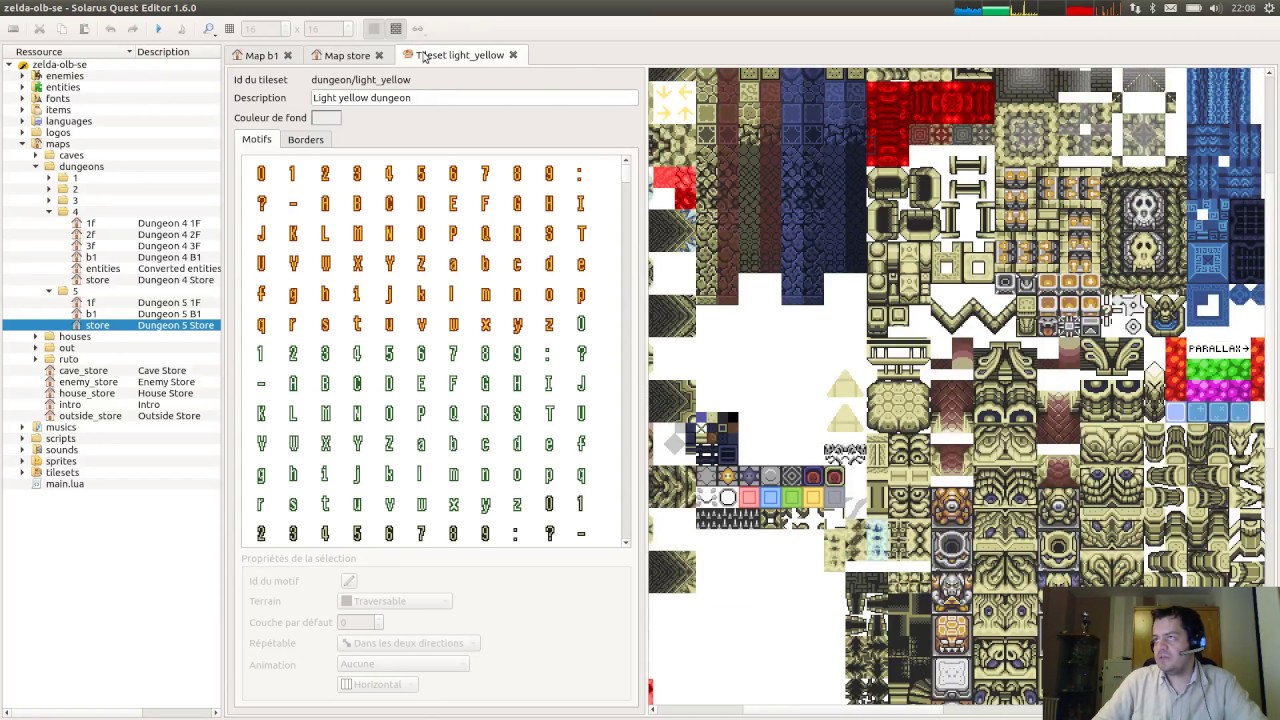Click the Copy icon in toolbar
The height and width of the screenshot is (720, 1280).
(62, 29)
